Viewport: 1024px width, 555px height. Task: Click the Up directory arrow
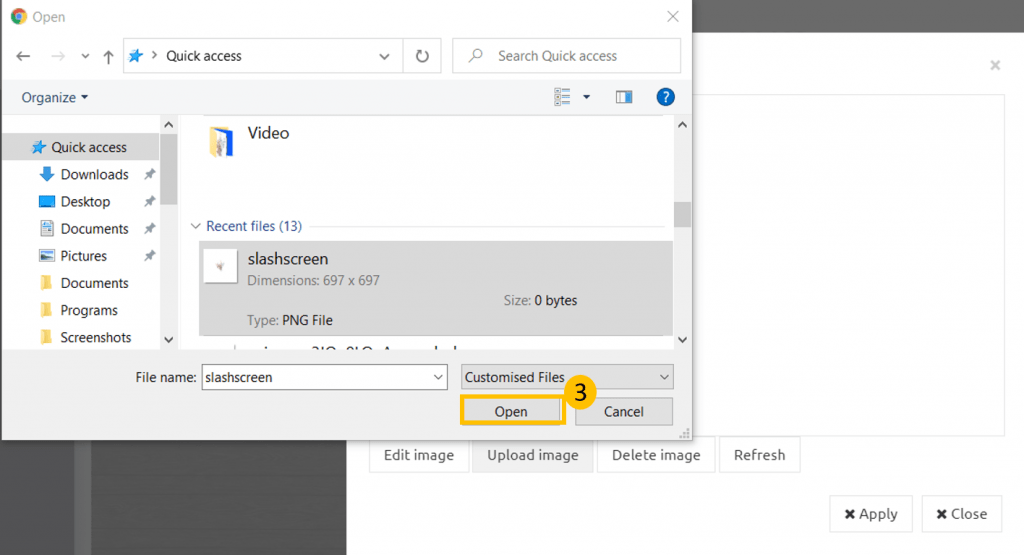point(108,56)
